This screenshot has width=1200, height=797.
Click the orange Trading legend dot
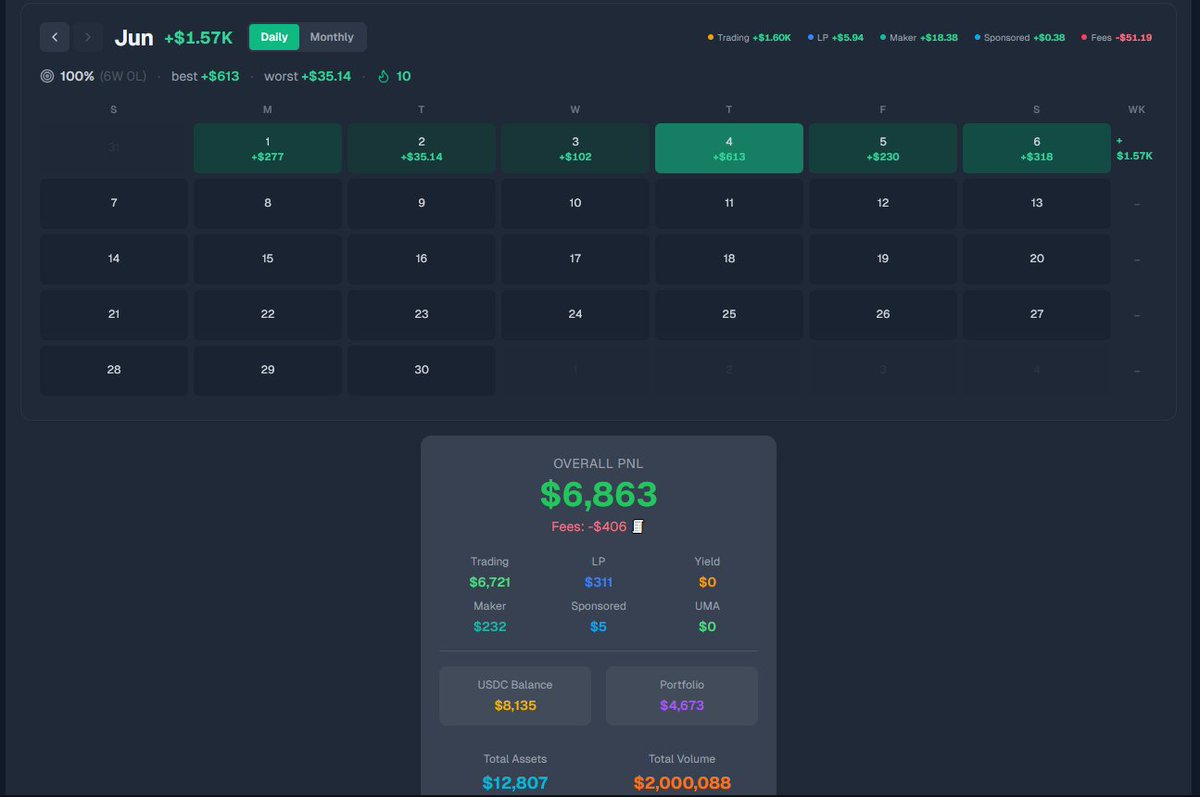[711, 38]
